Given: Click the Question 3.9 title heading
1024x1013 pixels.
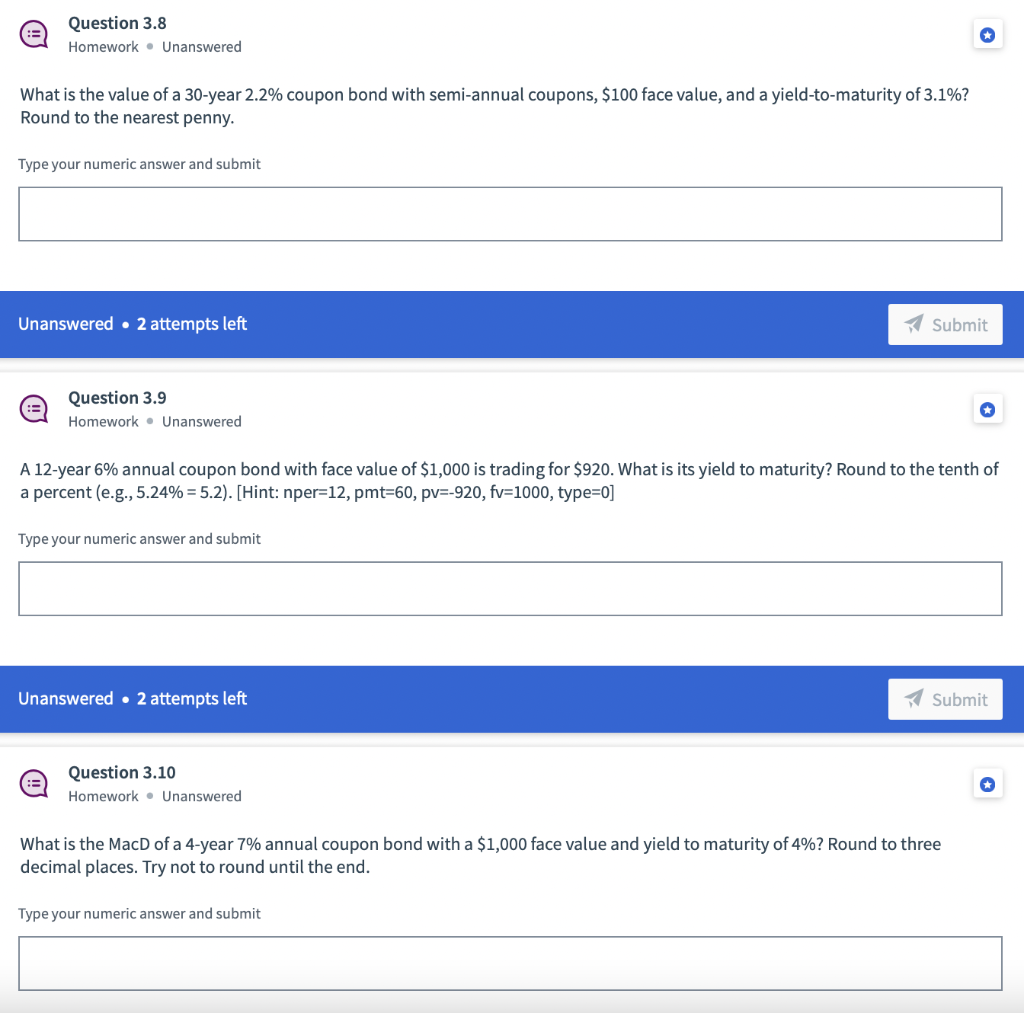Looking at the screenshot, I should coord(117,397).
